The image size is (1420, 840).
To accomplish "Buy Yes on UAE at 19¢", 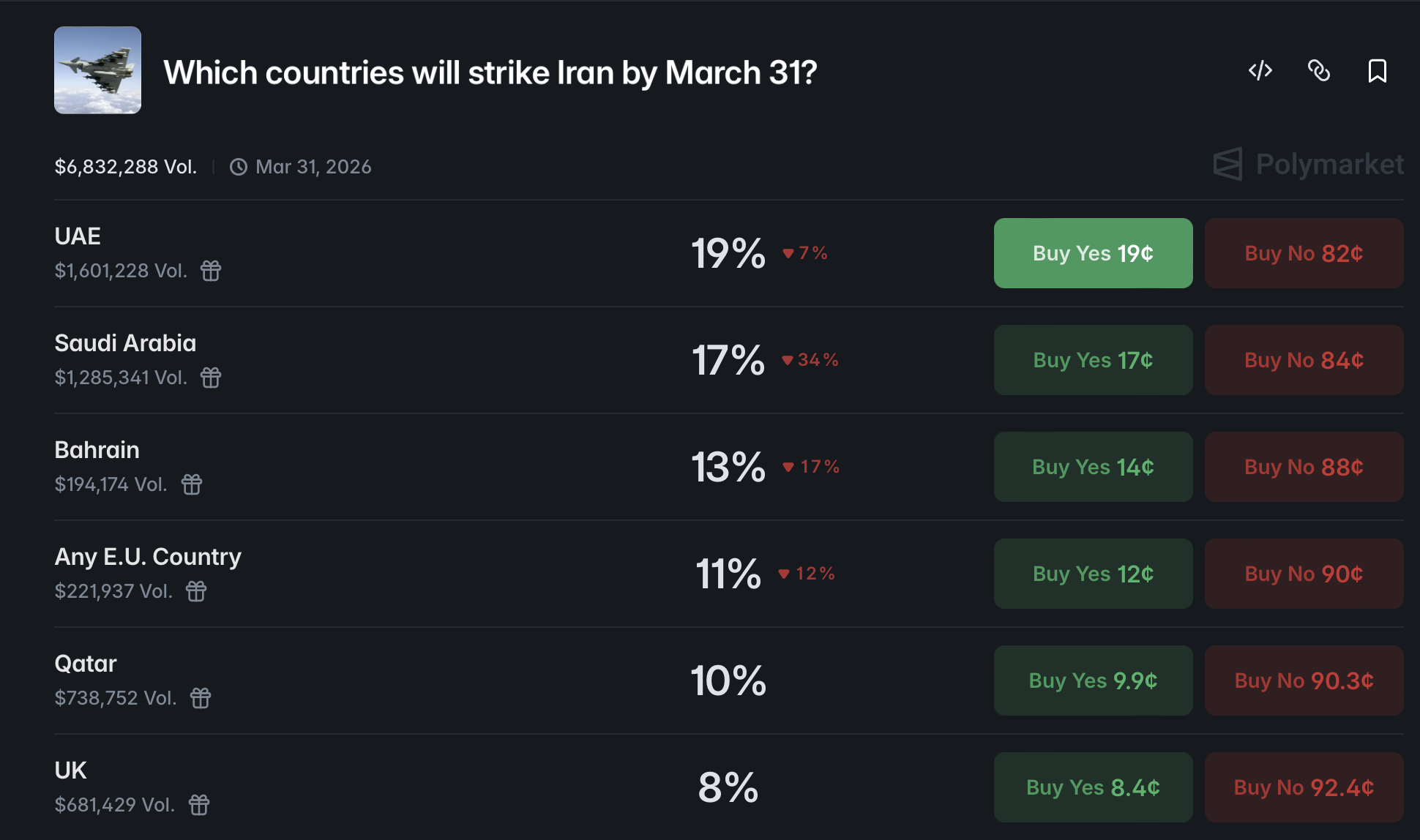I will [x=1093, y=253].
